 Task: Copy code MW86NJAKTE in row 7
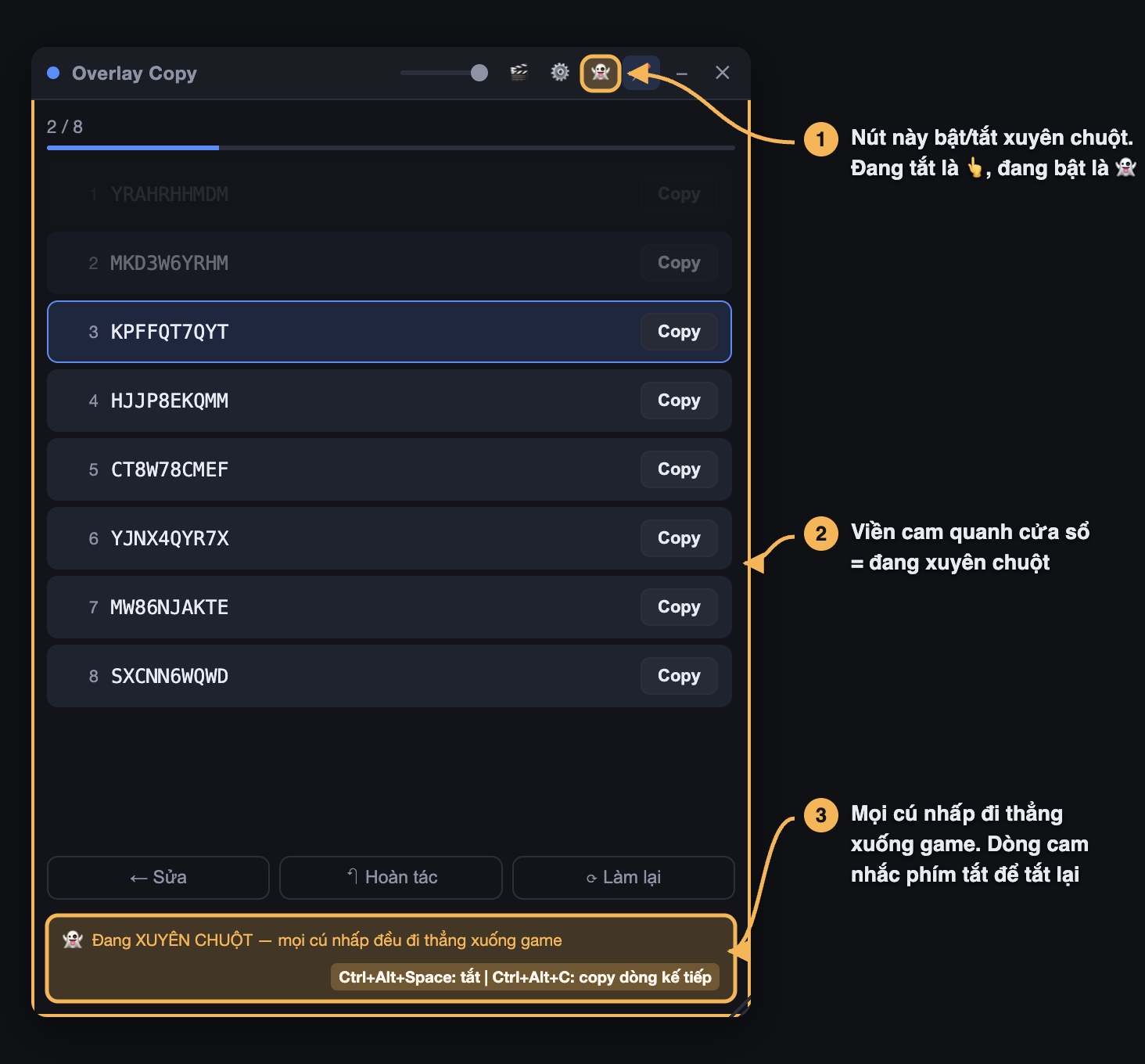(679, 607)
